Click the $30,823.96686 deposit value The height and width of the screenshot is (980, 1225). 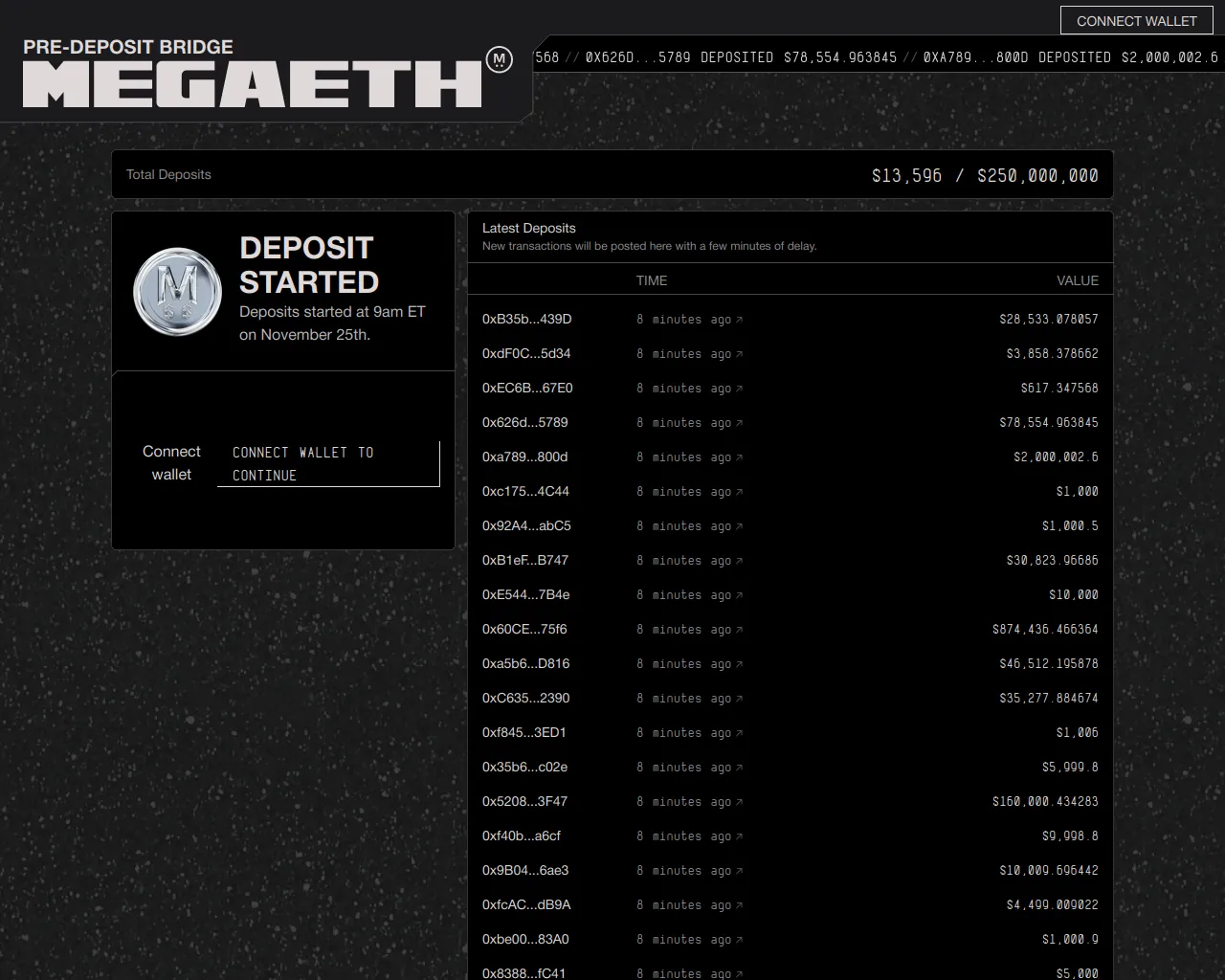[1053, 560]
